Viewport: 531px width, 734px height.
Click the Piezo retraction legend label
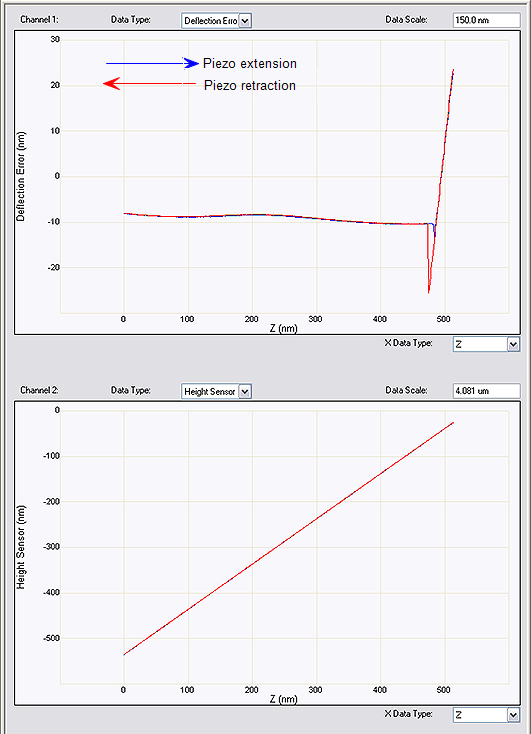(250, 86)
